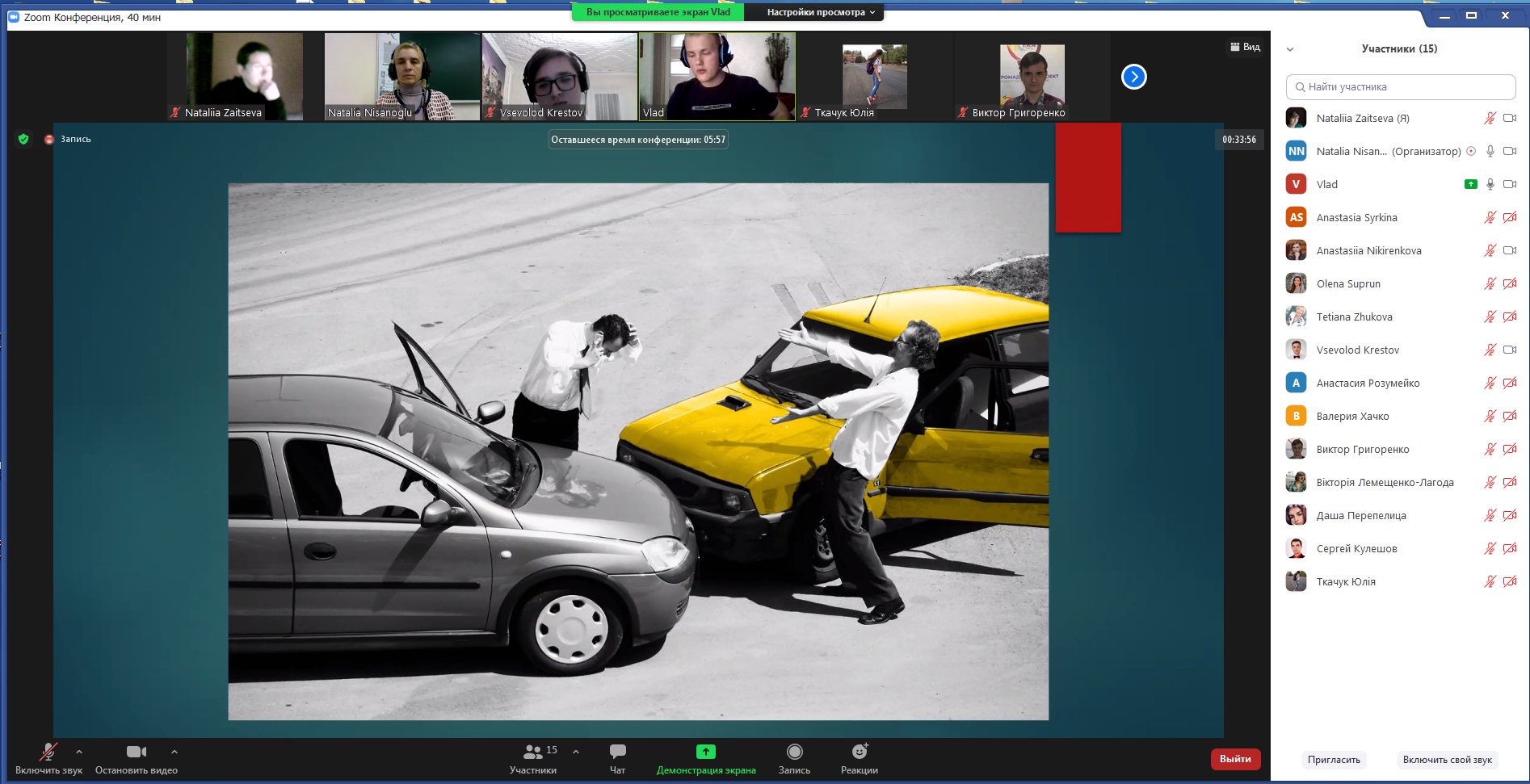Click the Пригласить button

[x=1334, y=760]
